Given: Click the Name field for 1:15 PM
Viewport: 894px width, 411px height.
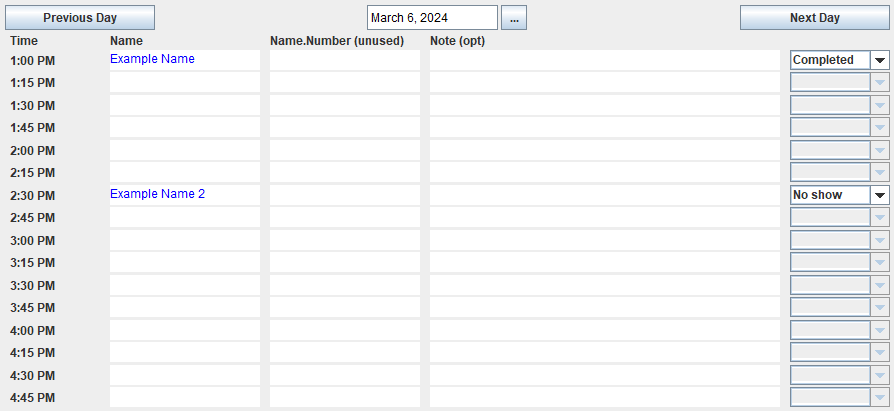Looking at the screenshot, I should [185, 83].
